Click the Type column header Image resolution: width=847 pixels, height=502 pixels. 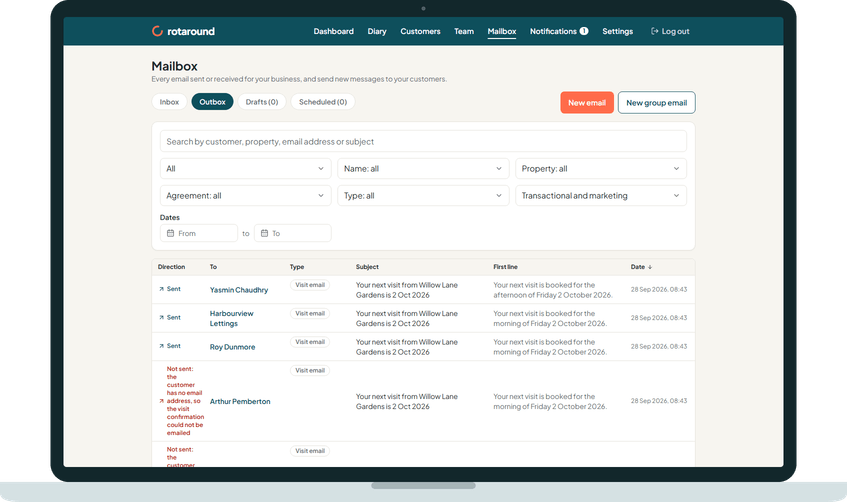tap(297, 267)
